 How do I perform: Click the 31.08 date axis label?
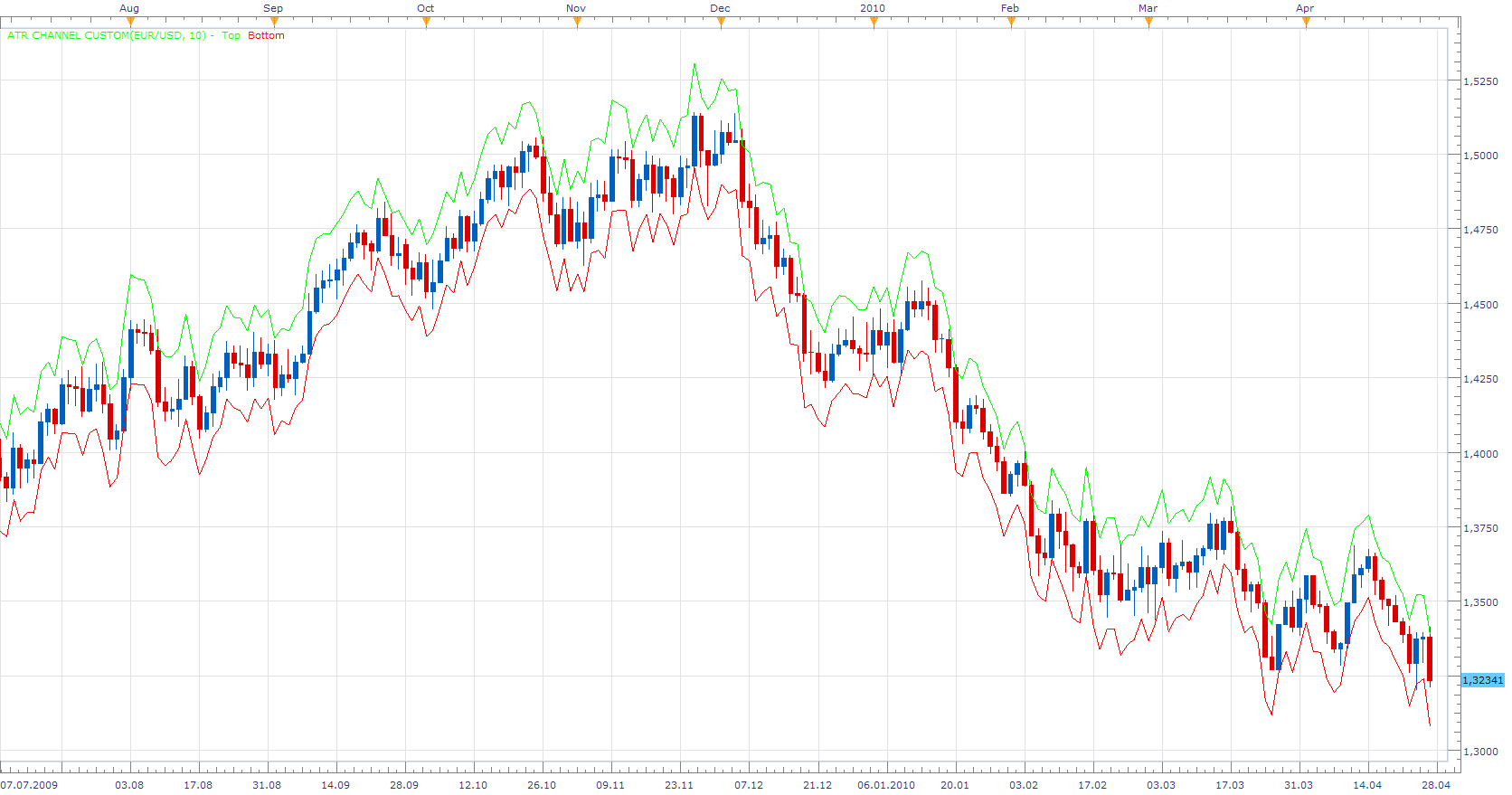(x=267, y=785)
